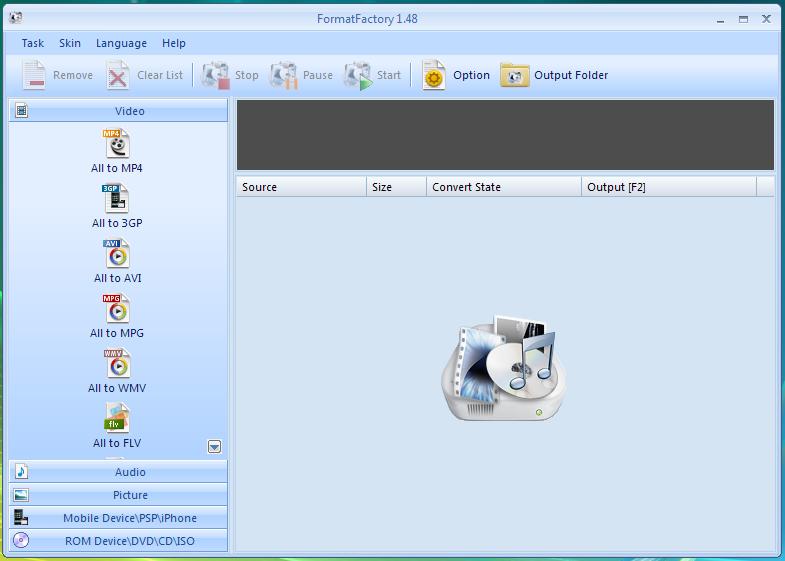The image size is (785, 561).
Task: Maximize the FormatFactory window
Action: (x=743, y=20)
